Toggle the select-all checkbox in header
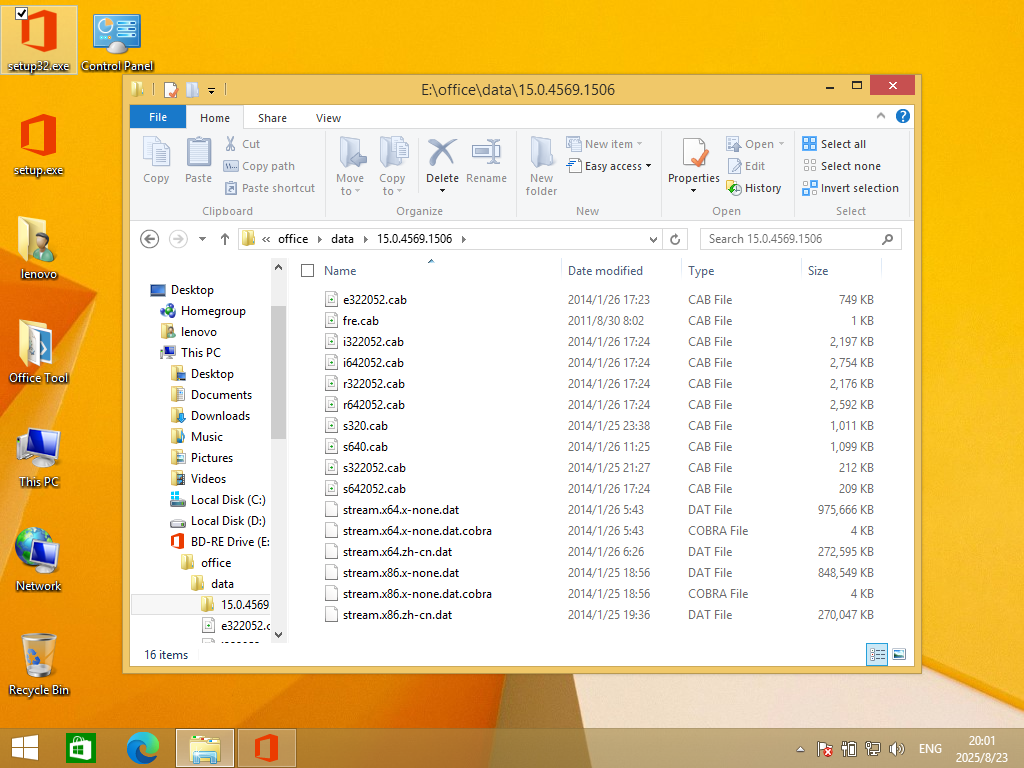 click(x=308, y=271)
